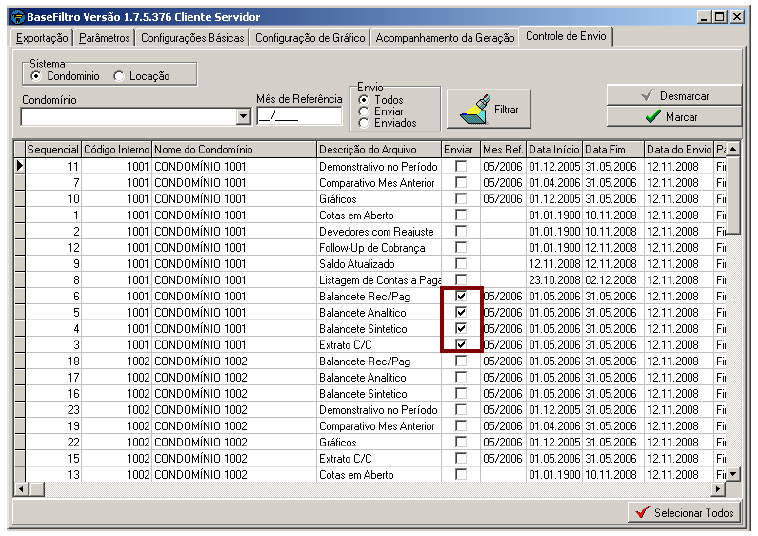Open the Acompanhamento da Geração tab
This screenshot has width=758, height=536.
(445, 38)
